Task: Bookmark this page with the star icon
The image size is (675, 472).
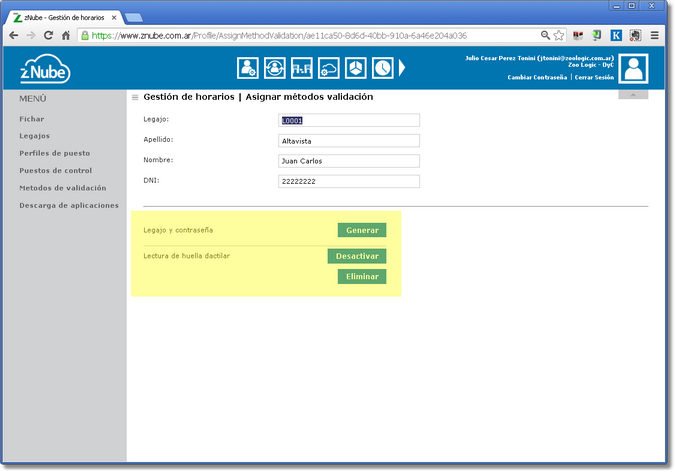Action: point(559,35)
